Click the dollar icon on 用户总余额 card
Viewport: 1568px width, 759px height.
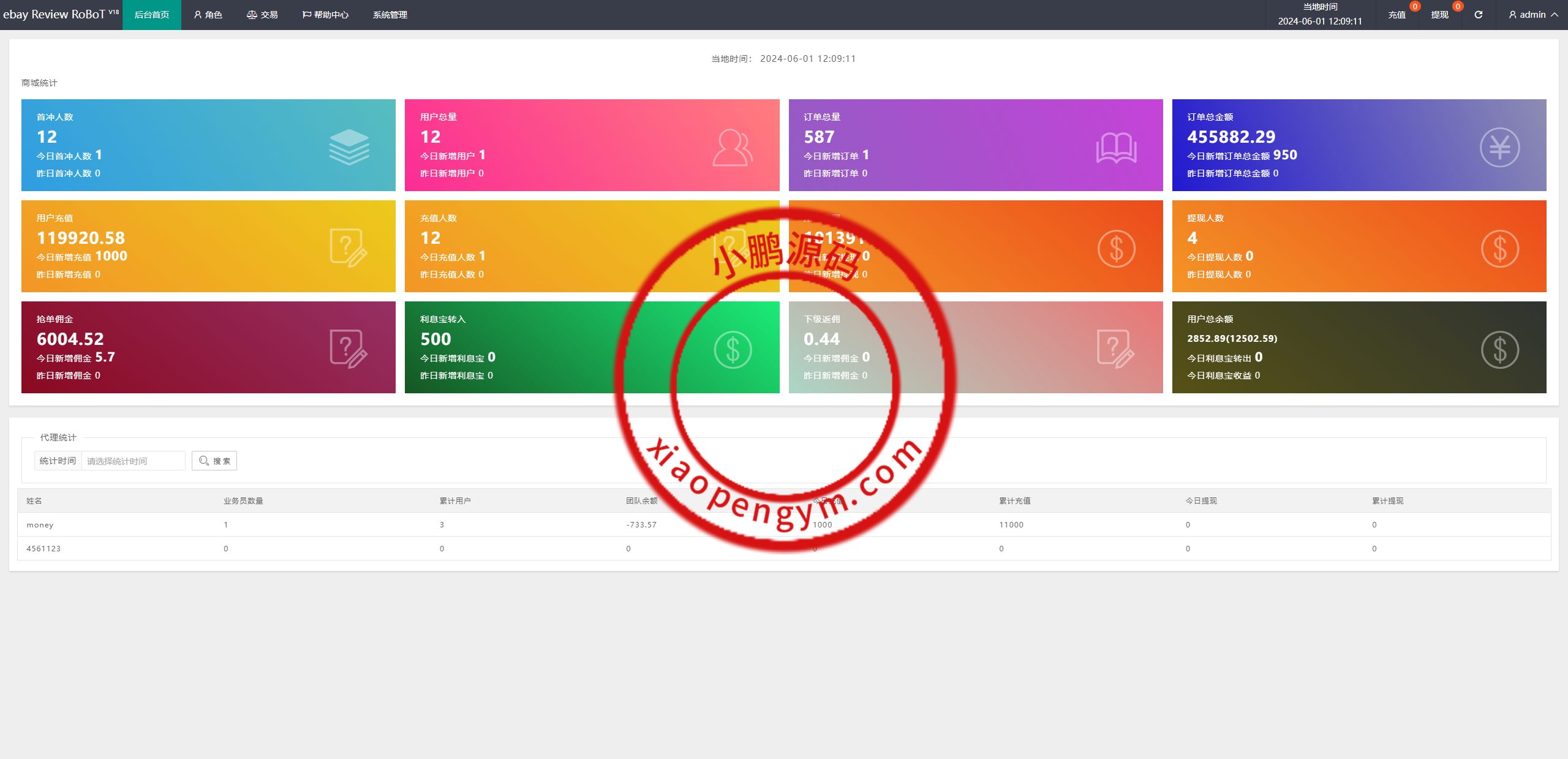point(1499,349)
